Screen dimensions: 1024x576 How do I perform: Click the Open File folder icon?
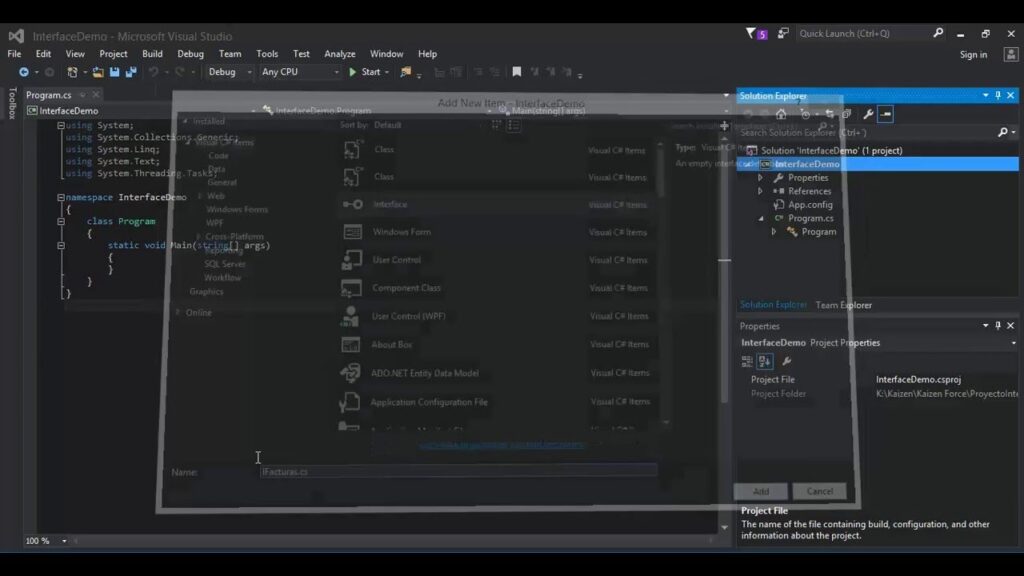[x=98, y=72]
